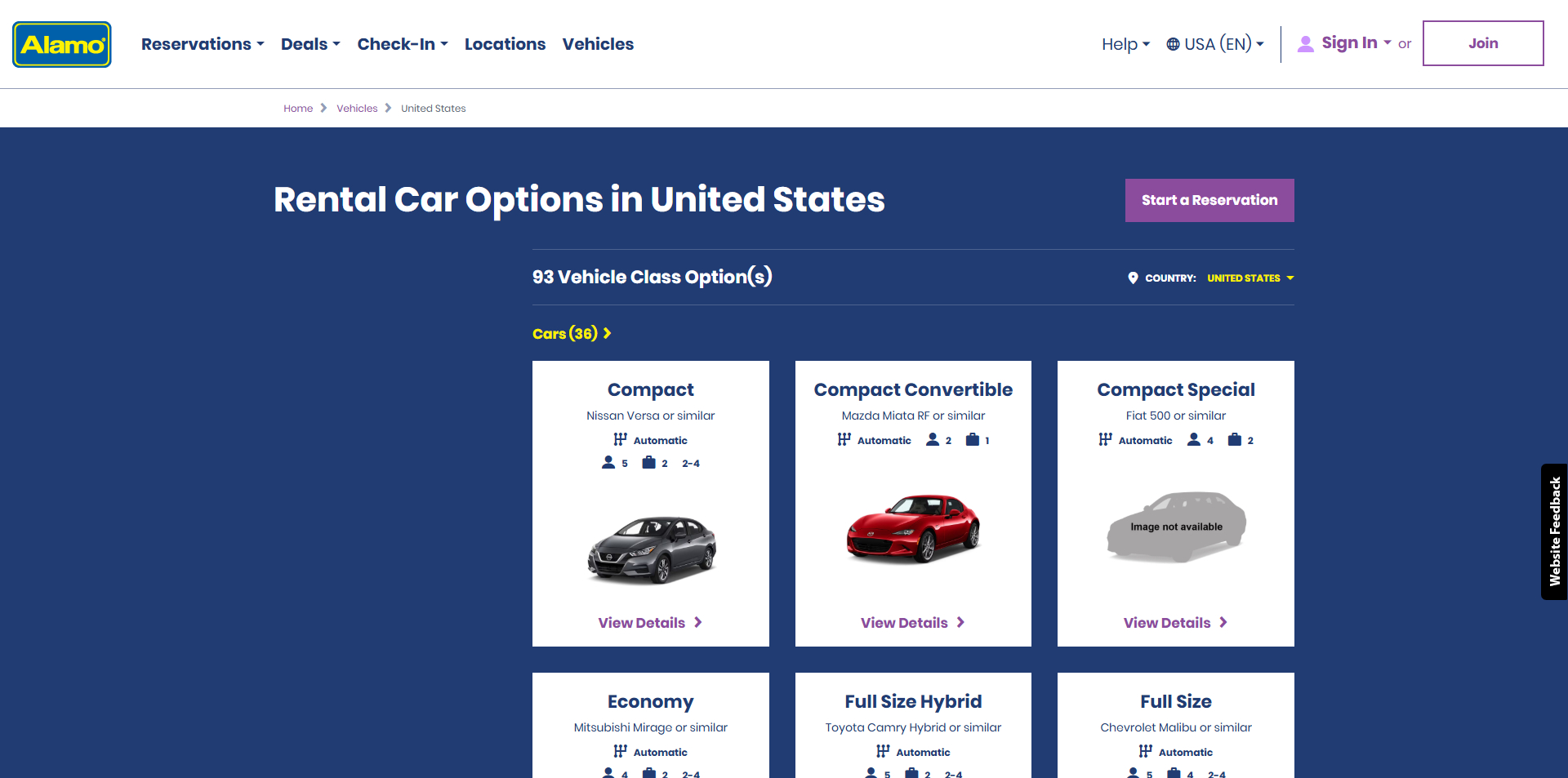
Task: Click the Start a Reservation button
Action: (1209, 200)
